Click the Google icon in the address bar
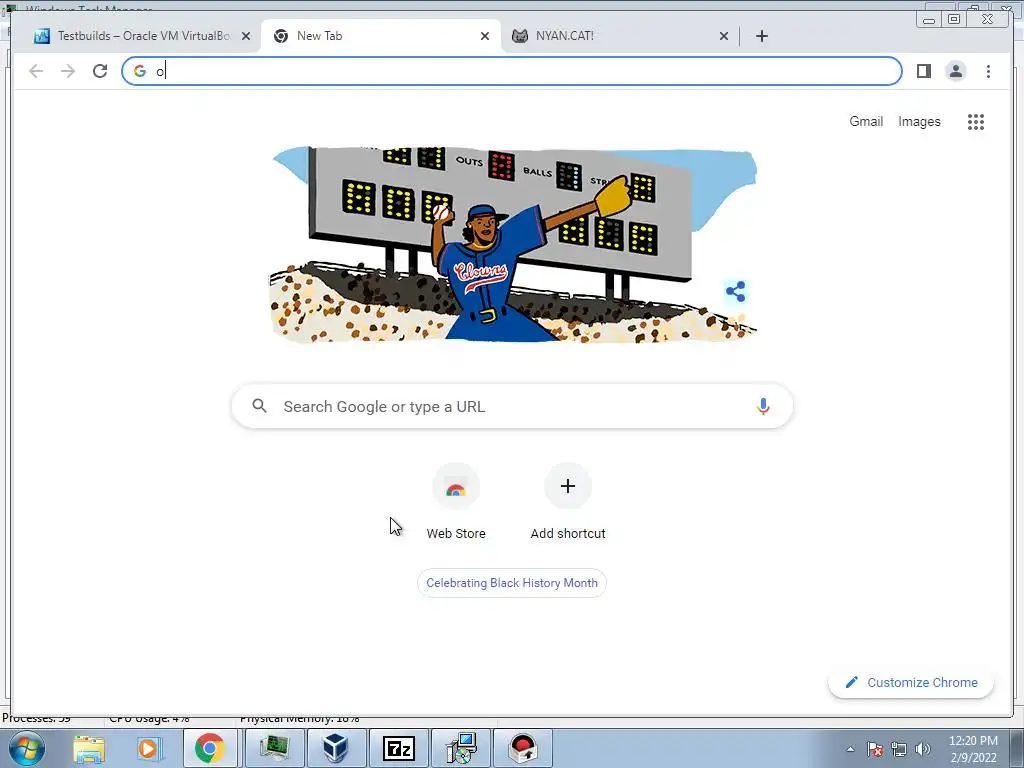1024x768 pixels. [x=140, y=71]
